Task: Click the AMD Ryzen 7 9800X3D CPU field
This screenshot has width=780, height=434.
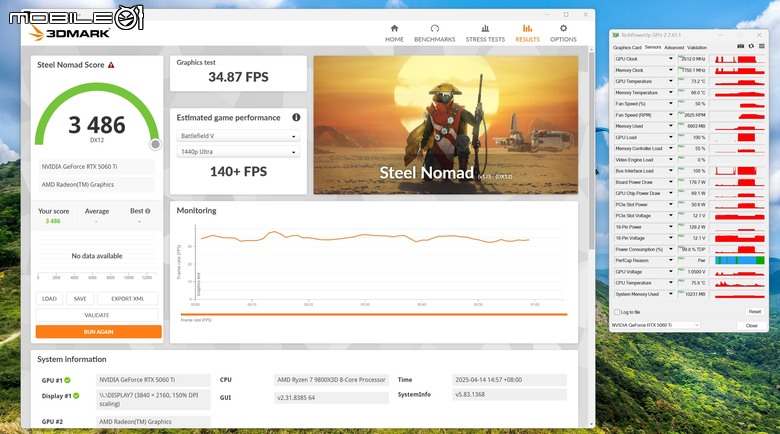Action: tap(331, 380)
